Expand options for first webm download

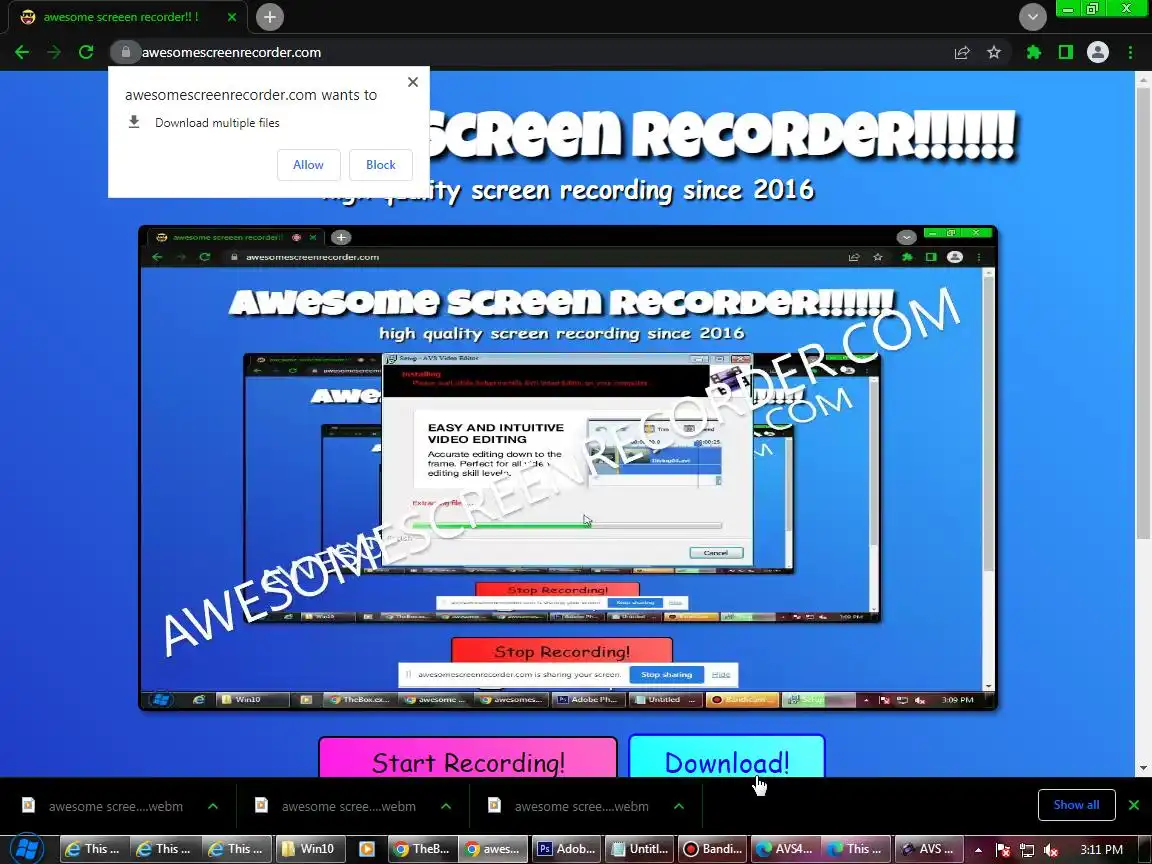pos(213,806)
